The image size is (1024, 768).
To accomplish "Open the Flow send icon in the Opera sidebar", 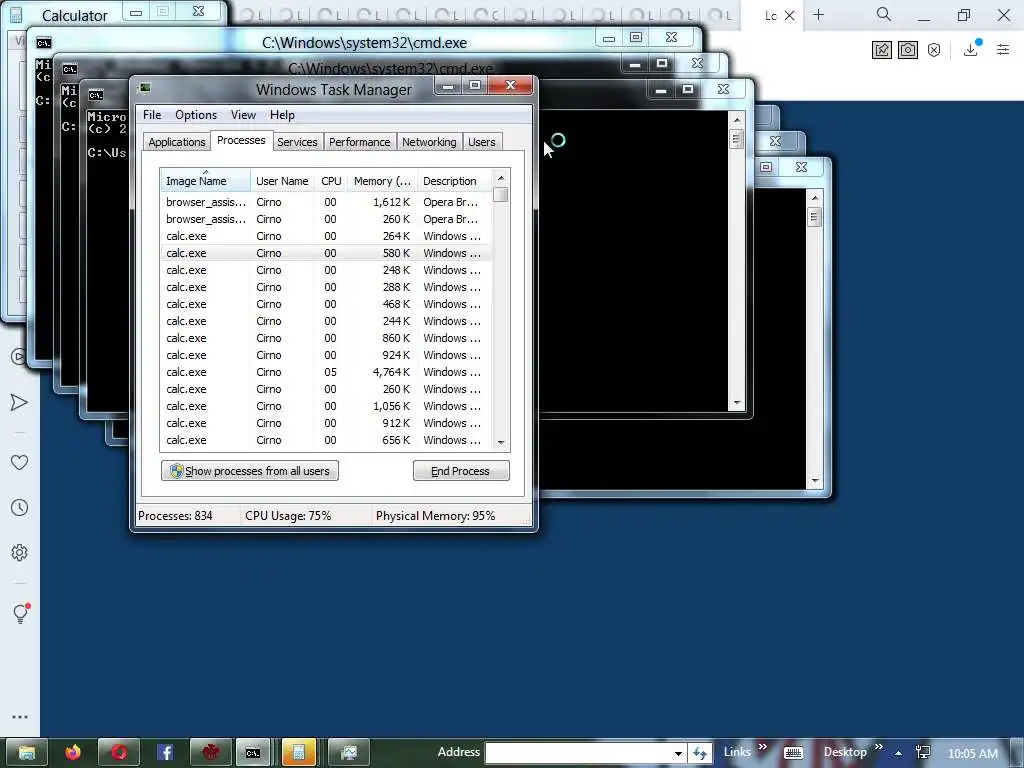I will coord(19,402).
